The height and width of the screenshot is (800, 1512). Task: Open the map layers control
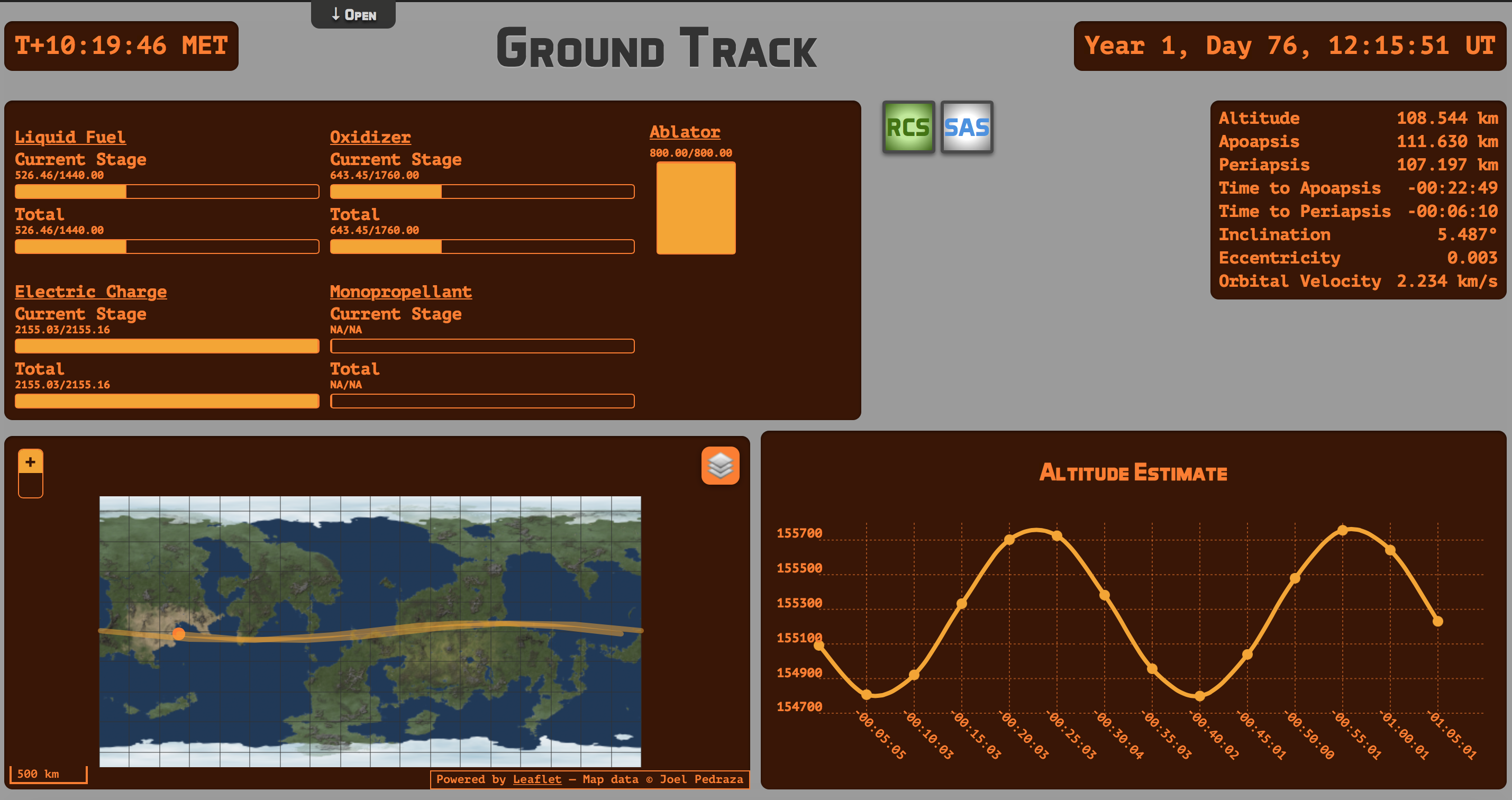719,466
